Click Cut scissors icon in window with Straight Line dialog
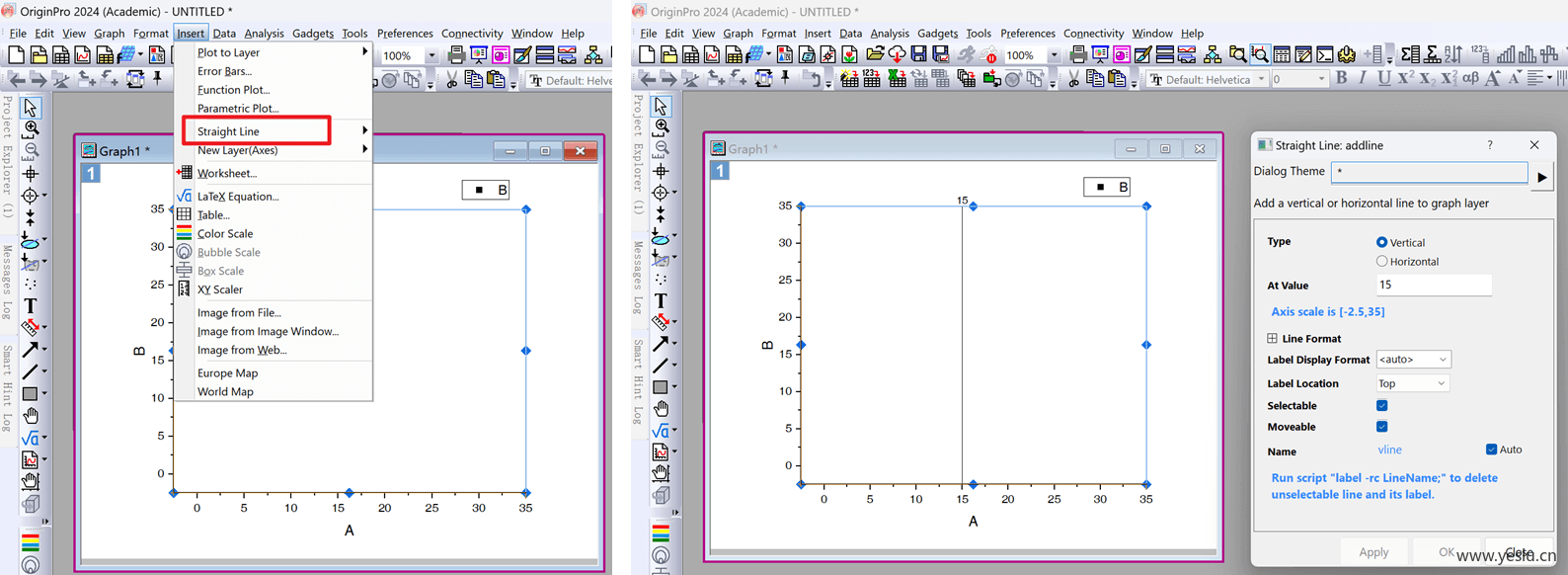This screenshot has width=1568, height=575. (1073, 79)
